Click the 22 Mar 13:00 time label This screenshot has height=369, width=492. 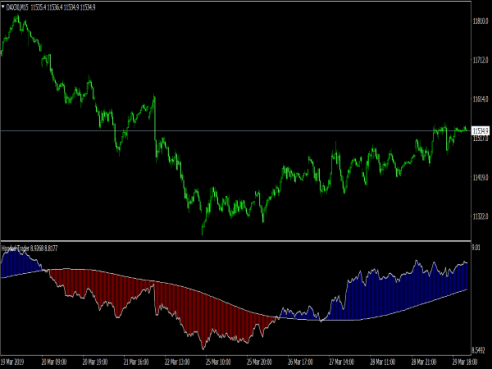coord(177,362)
